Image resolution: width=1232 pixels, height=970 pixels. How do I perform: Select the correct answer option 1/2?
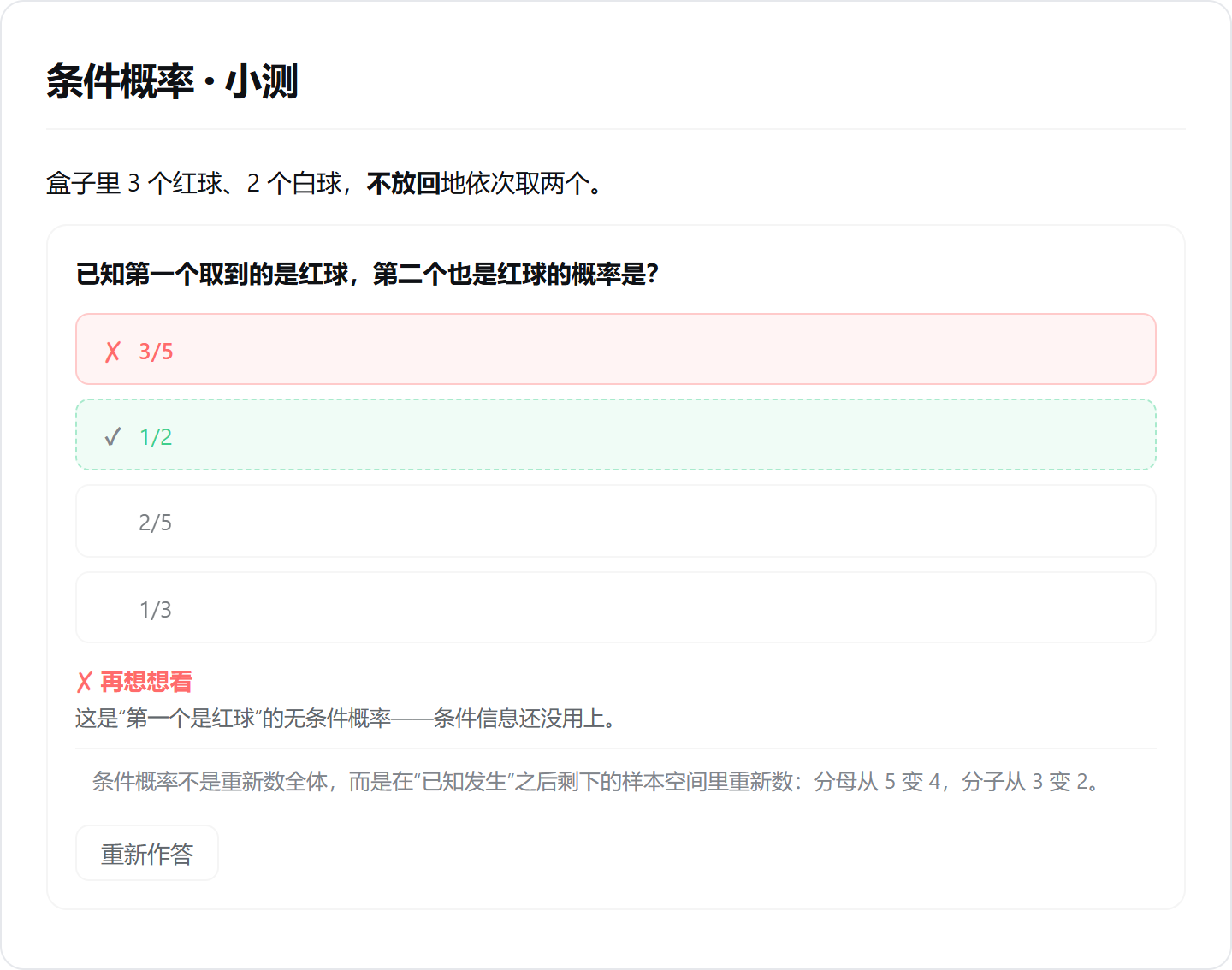click(x=616, y=435)
